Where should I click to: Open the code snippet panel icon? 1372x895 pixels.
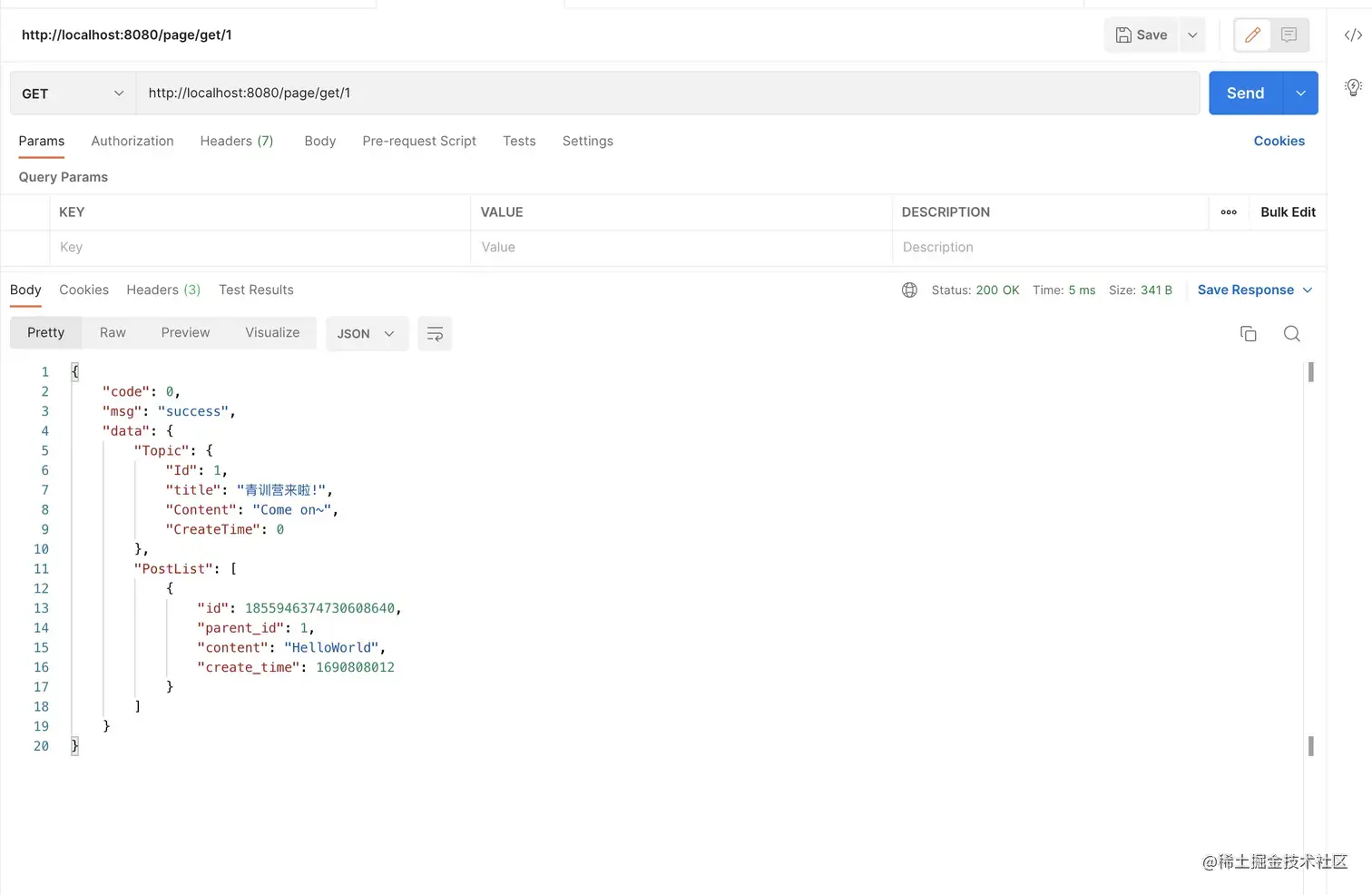click(x=1353, y=35)
